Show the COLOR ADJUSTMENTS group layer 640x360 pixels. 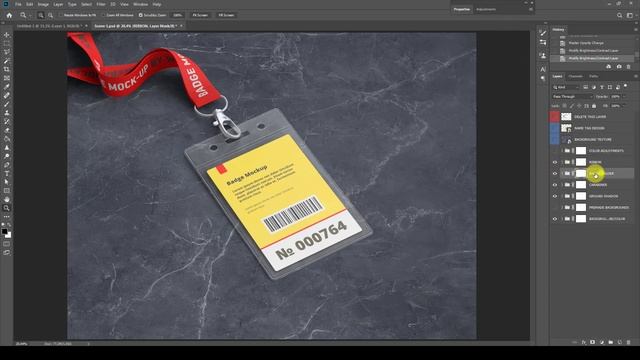555,151
